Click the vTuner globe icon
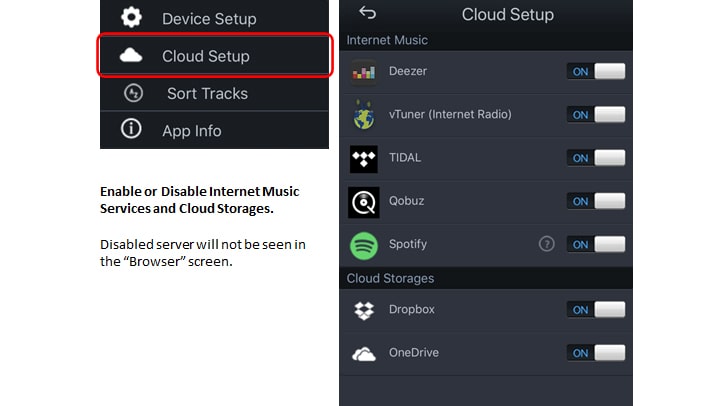Image resolution: width=725 pixels, height=406 pixels. point(364,115)
